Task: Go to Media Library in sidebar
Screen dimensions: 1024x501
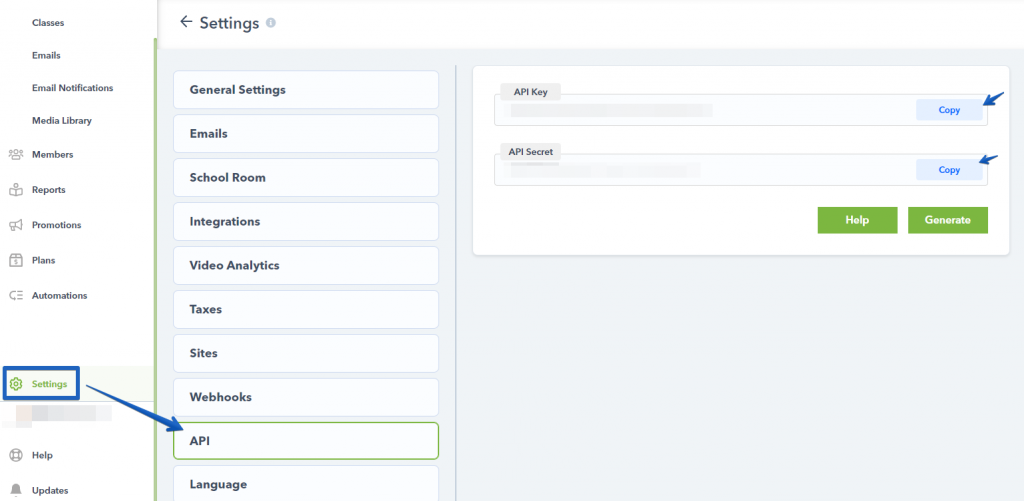Action: pos(62,121)
